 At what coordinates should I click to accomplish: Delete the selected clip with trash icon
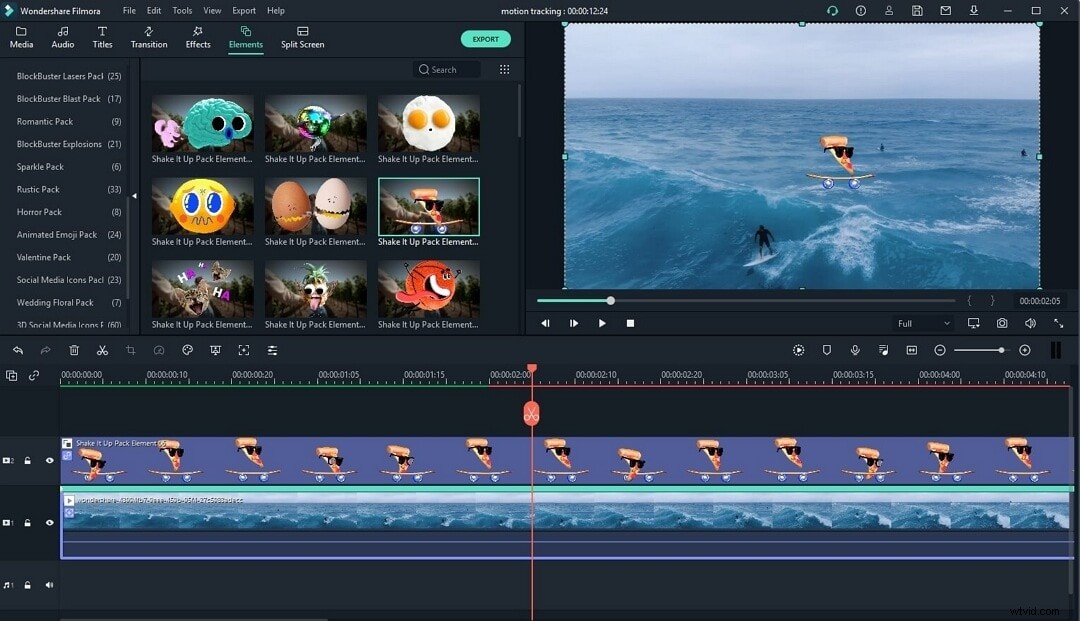tap(73, 350)
